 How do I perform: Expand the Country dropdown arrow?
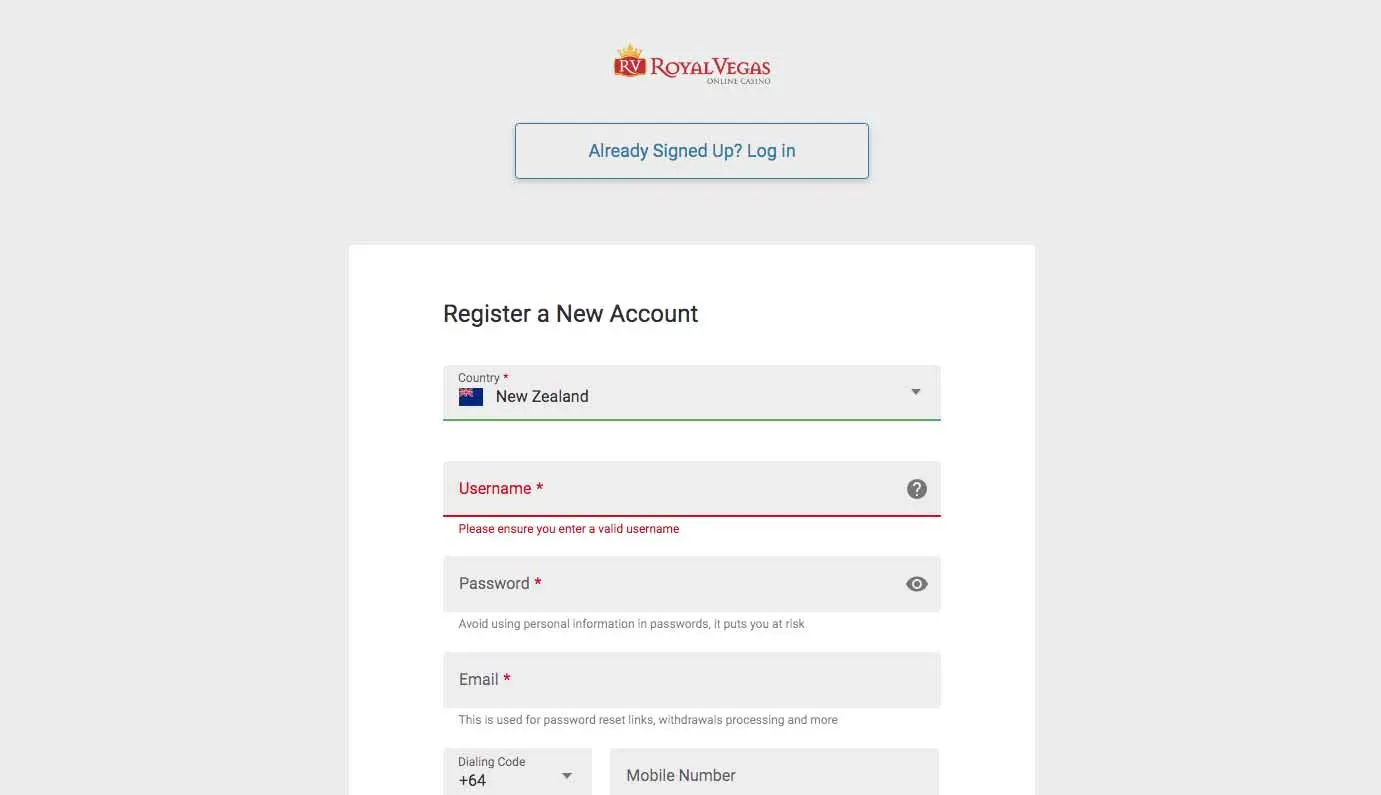click(915, 392)
